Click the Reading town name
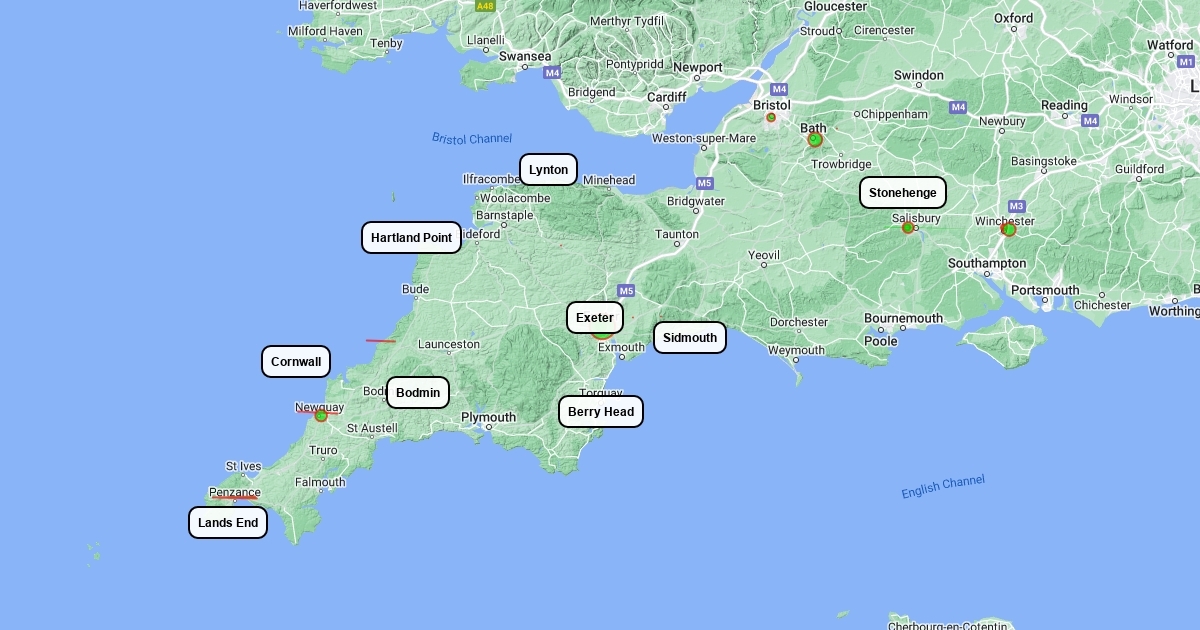 [x=1064, y=105]
